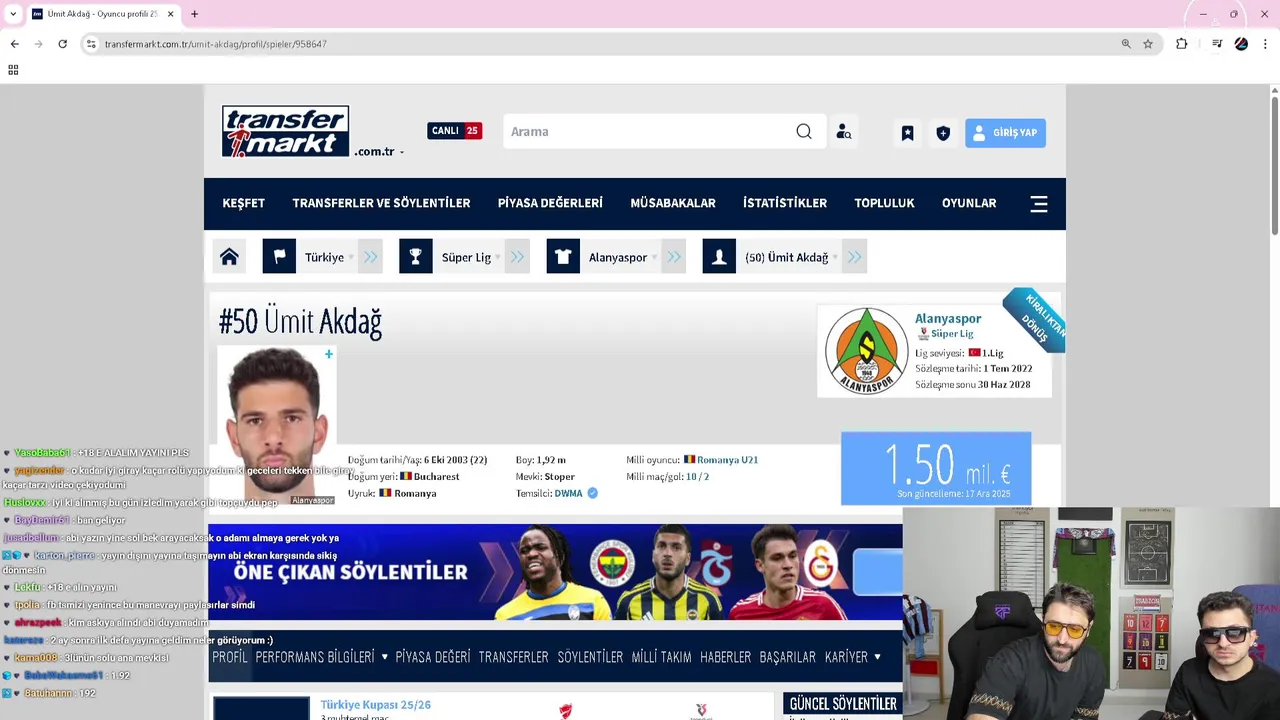Click the bookmark watchlist icon
Image resolution: width=1280 pixels, height=720 pixels.
(907, 133)
